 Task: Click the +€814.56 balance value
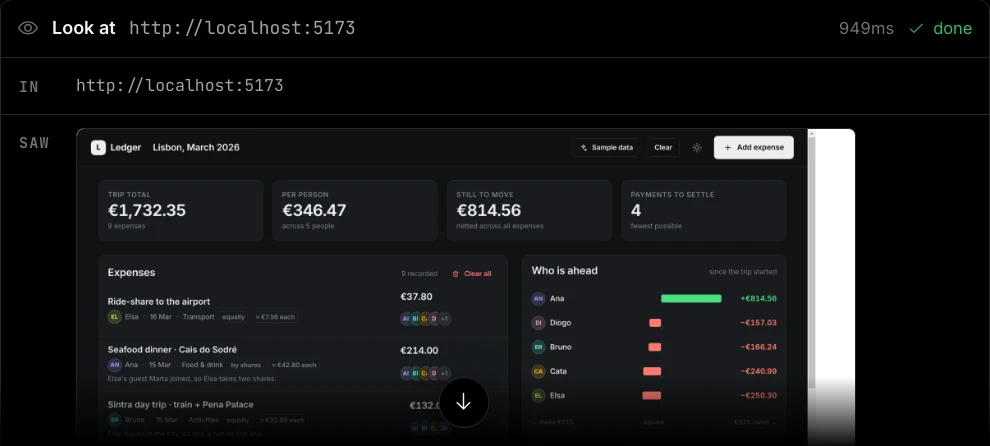[758, 299]
